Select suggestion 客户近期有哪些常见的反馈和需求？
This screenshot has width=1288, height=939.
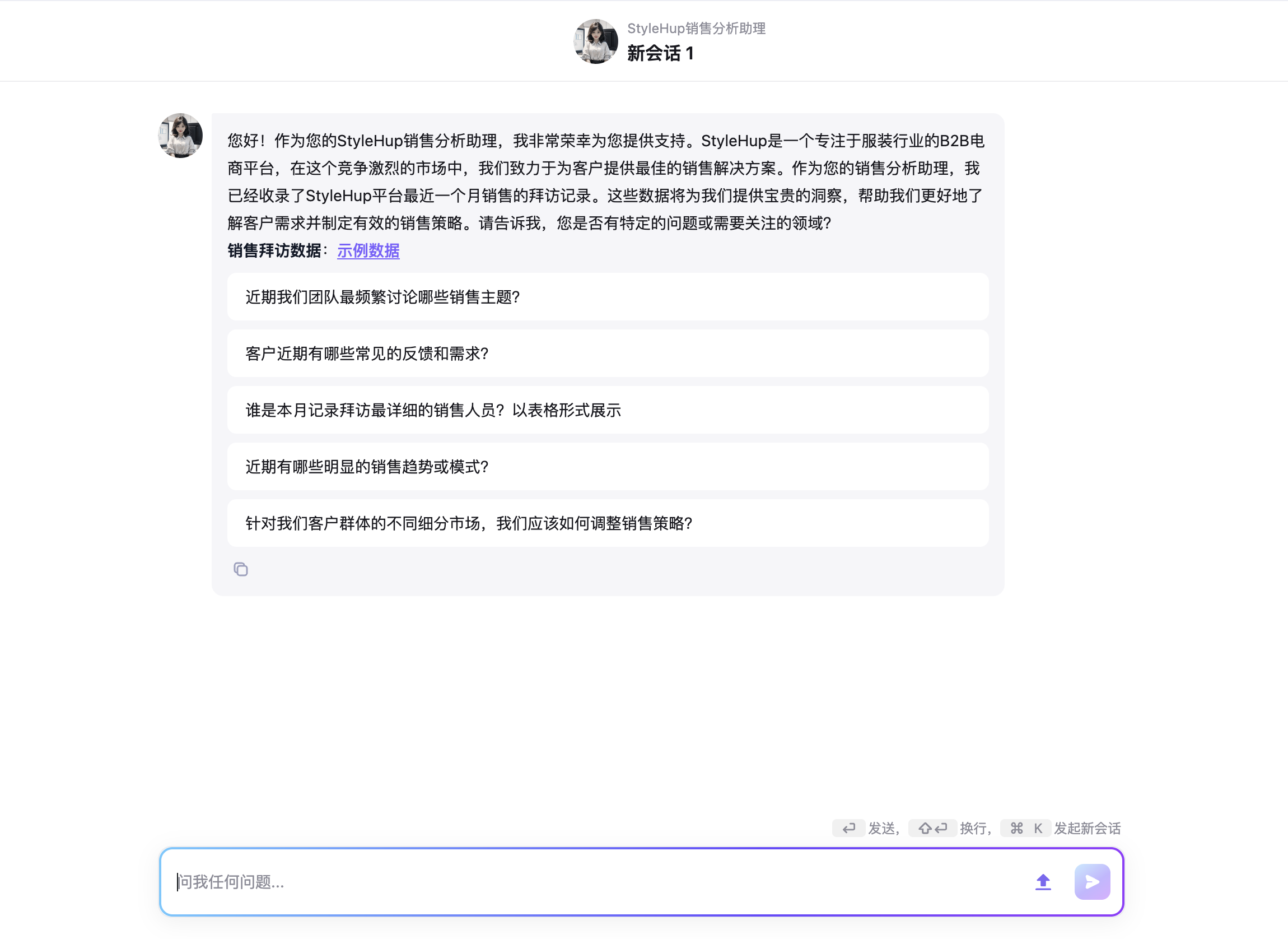[x=608, y=354]
